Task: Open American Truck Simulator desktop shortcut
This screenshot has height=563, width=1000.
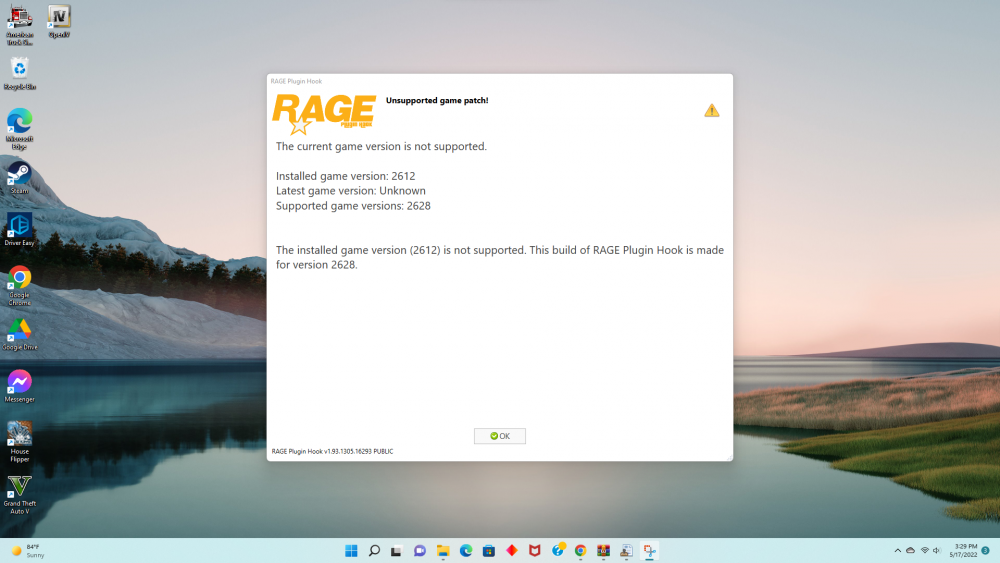Action: click(19, 26)
